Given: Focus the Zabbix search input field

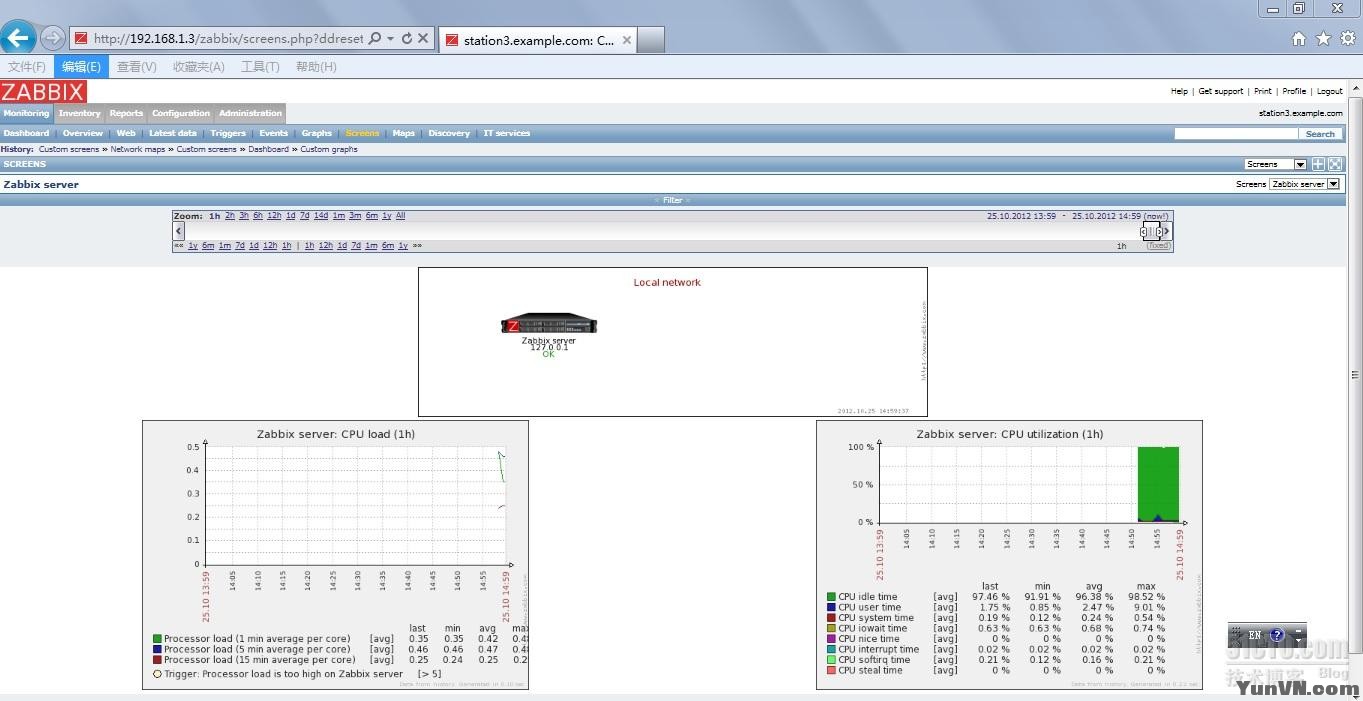Looking at the screenshot, I should click(x=1236, y=134).
